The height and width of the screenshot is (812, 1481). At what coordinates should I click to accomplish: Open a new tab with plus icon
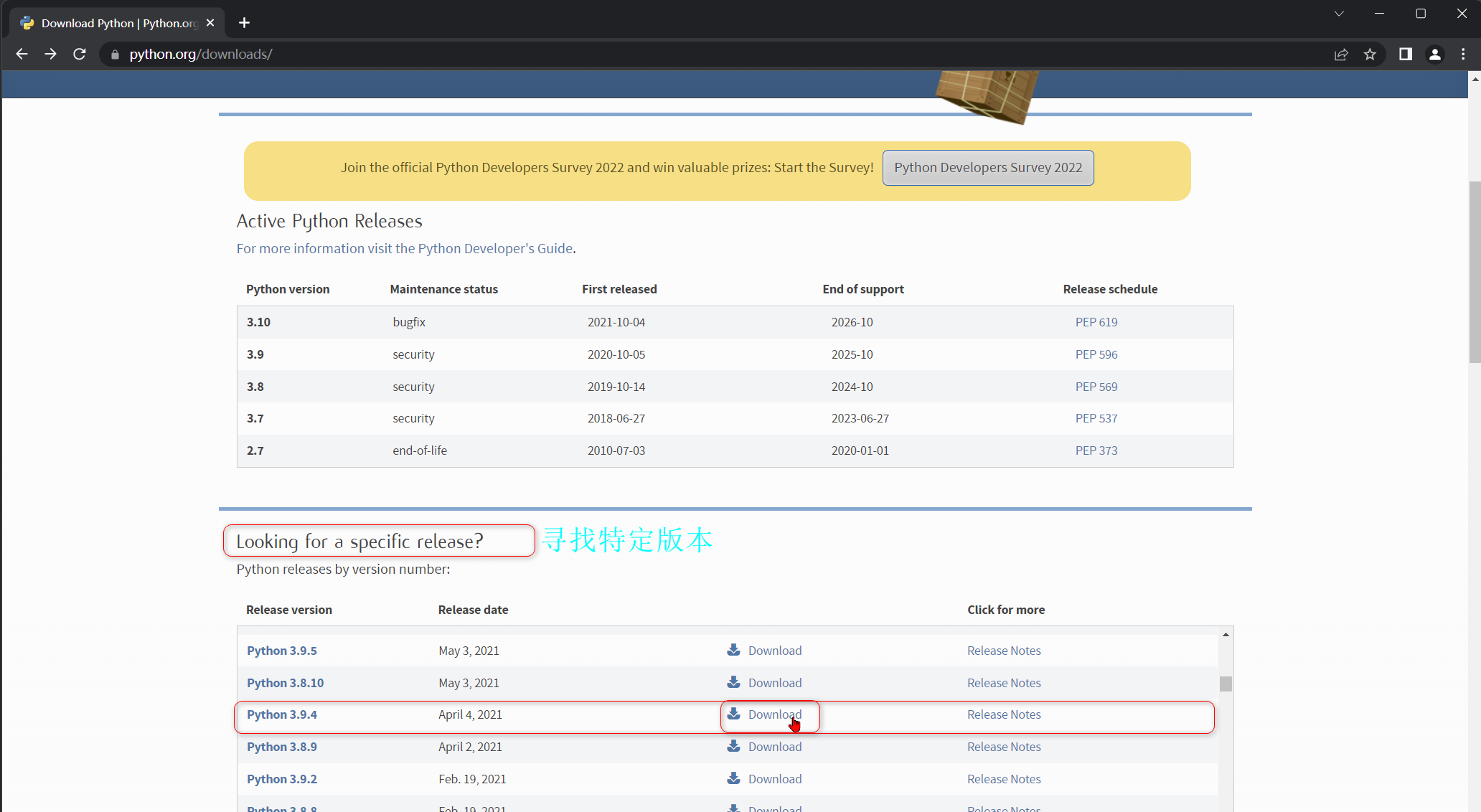pyautogui.click(x=244, y=23)
